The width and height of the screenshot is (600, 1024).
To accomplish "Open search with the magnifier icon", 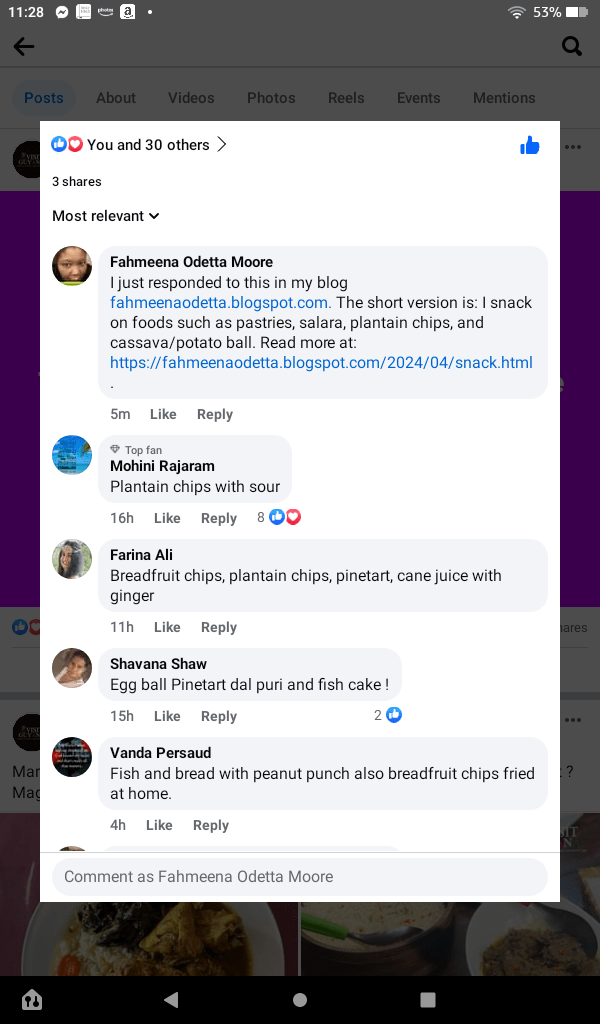I will (571, 46).
